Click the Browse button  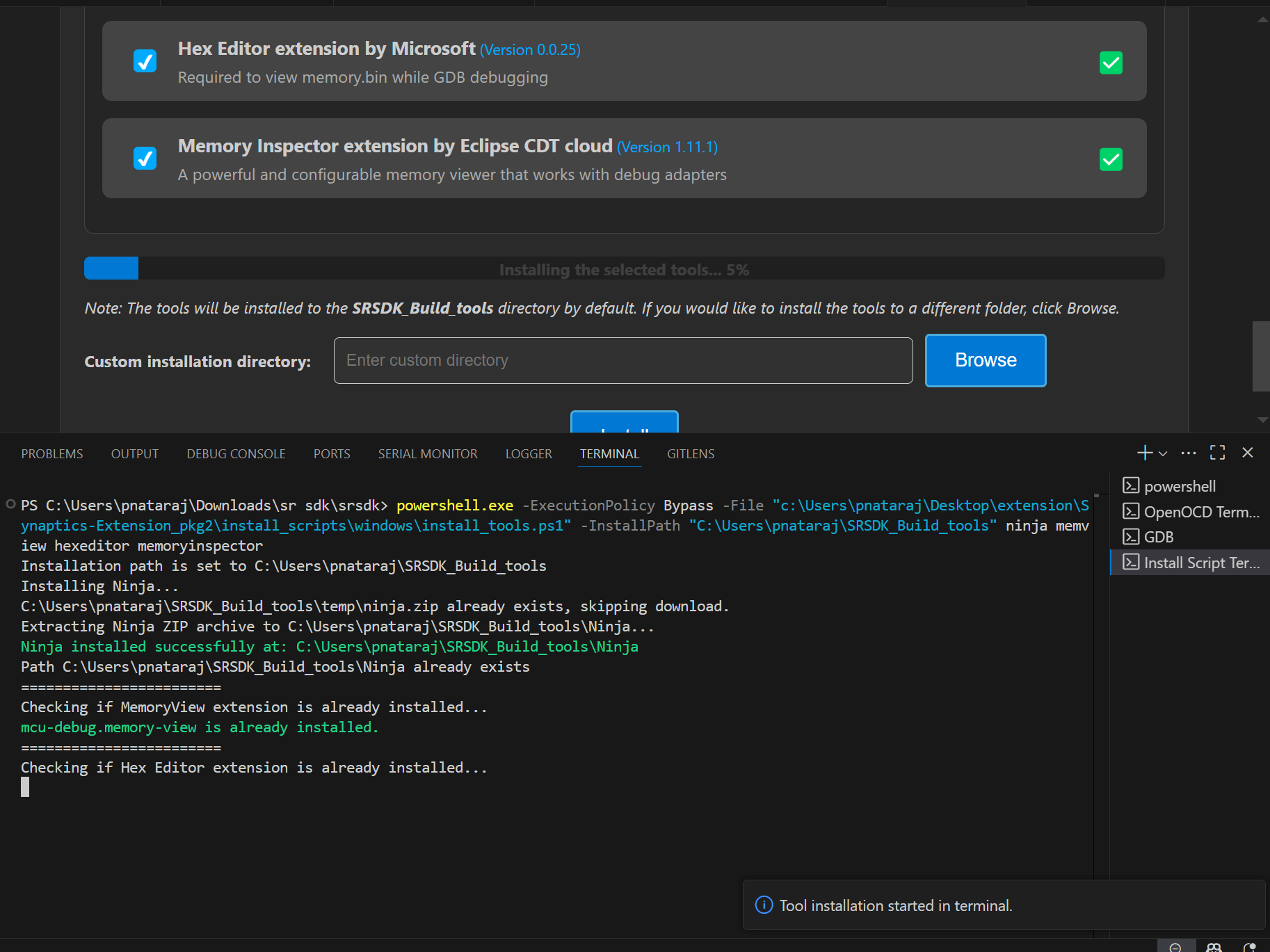coord(985,360)
